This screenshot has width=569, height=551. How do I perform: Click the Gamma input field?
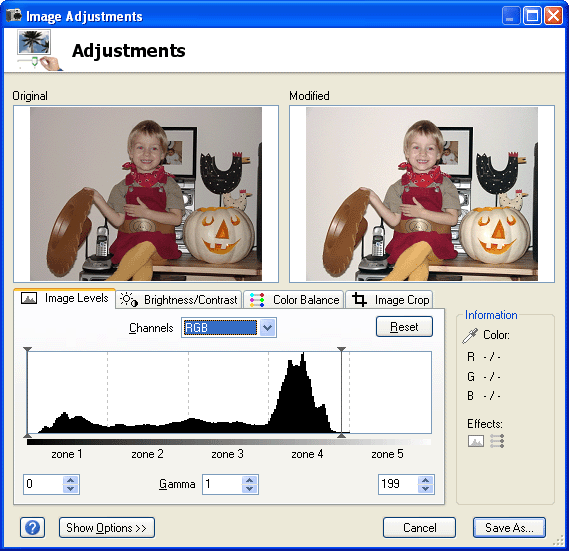tap(222, 484)
